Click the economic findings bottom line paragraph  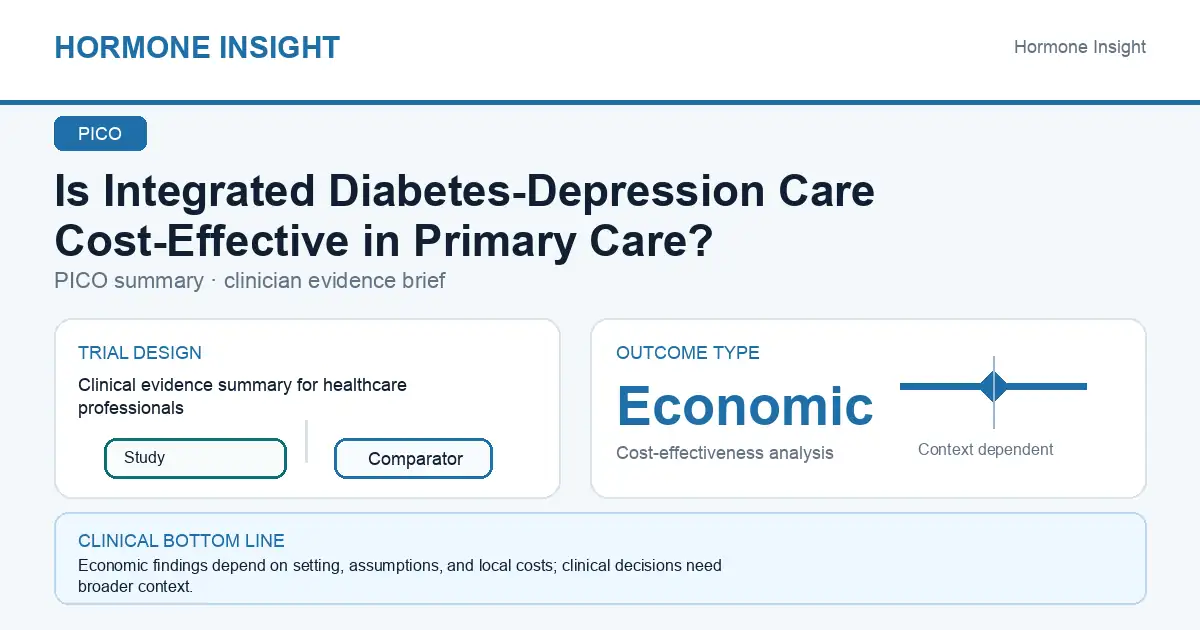400,576
